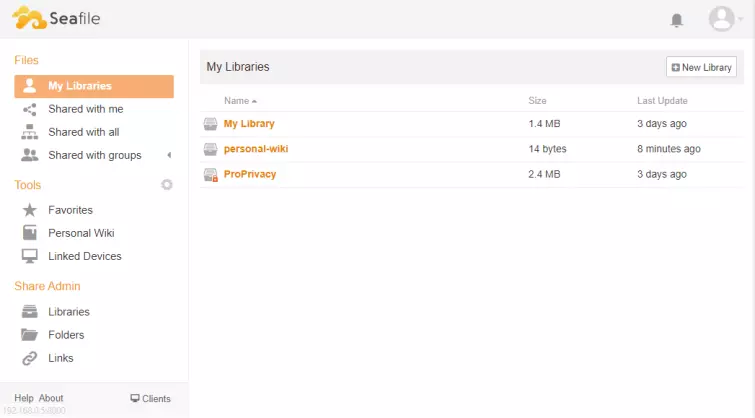Click the My Libraries person icon
755x418 pixels.
[29, 86]
